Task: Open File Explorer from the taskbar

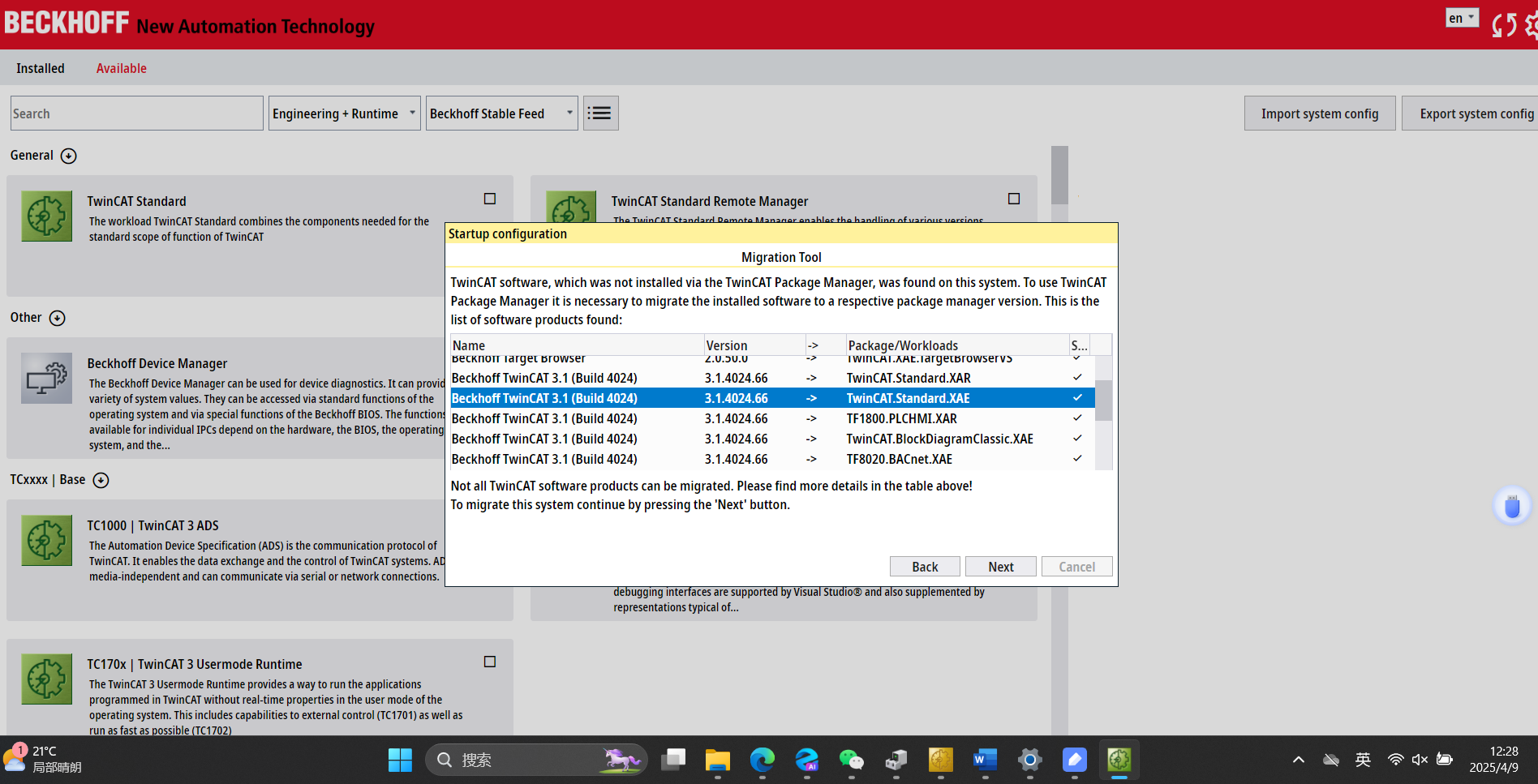Action: pos(718,760)
